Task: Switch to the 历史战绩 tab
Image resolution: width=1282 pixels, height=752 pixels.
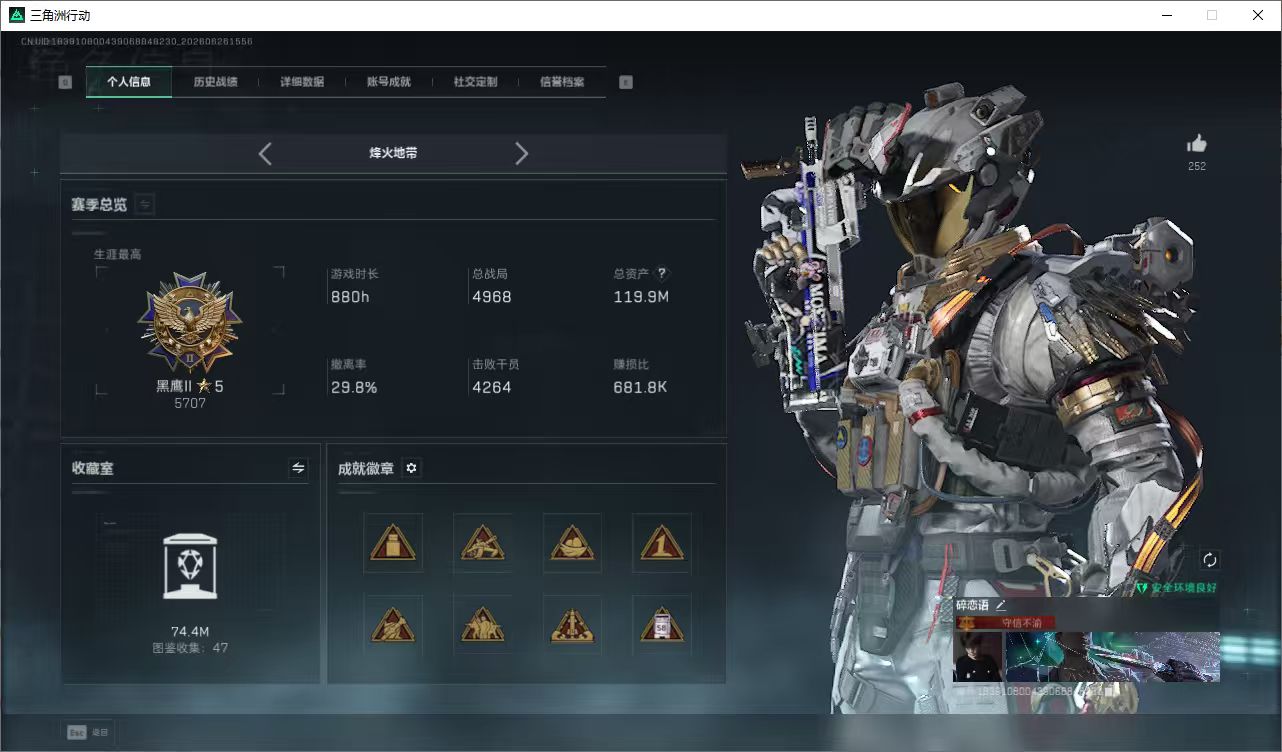Action: pos(215,82)
